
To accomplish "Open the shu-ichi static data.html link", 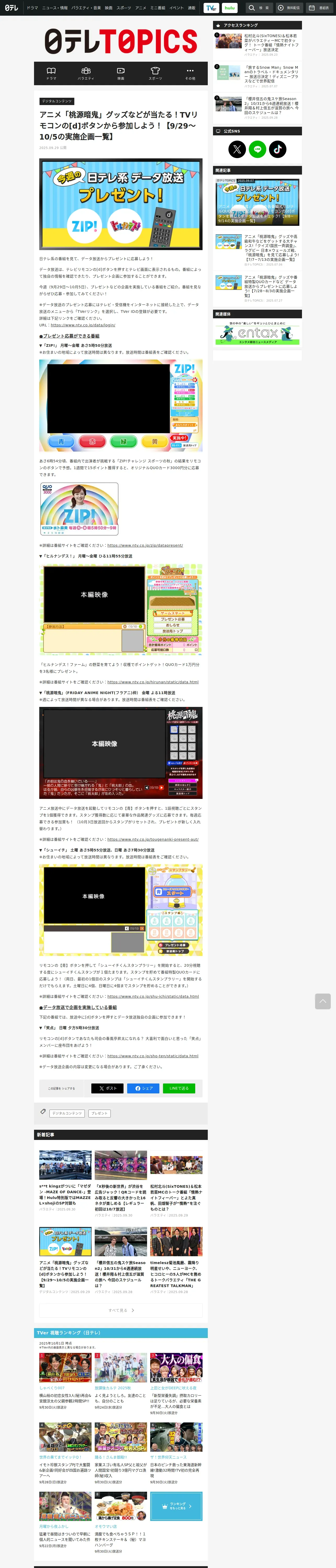I will [x=153, y=996].
